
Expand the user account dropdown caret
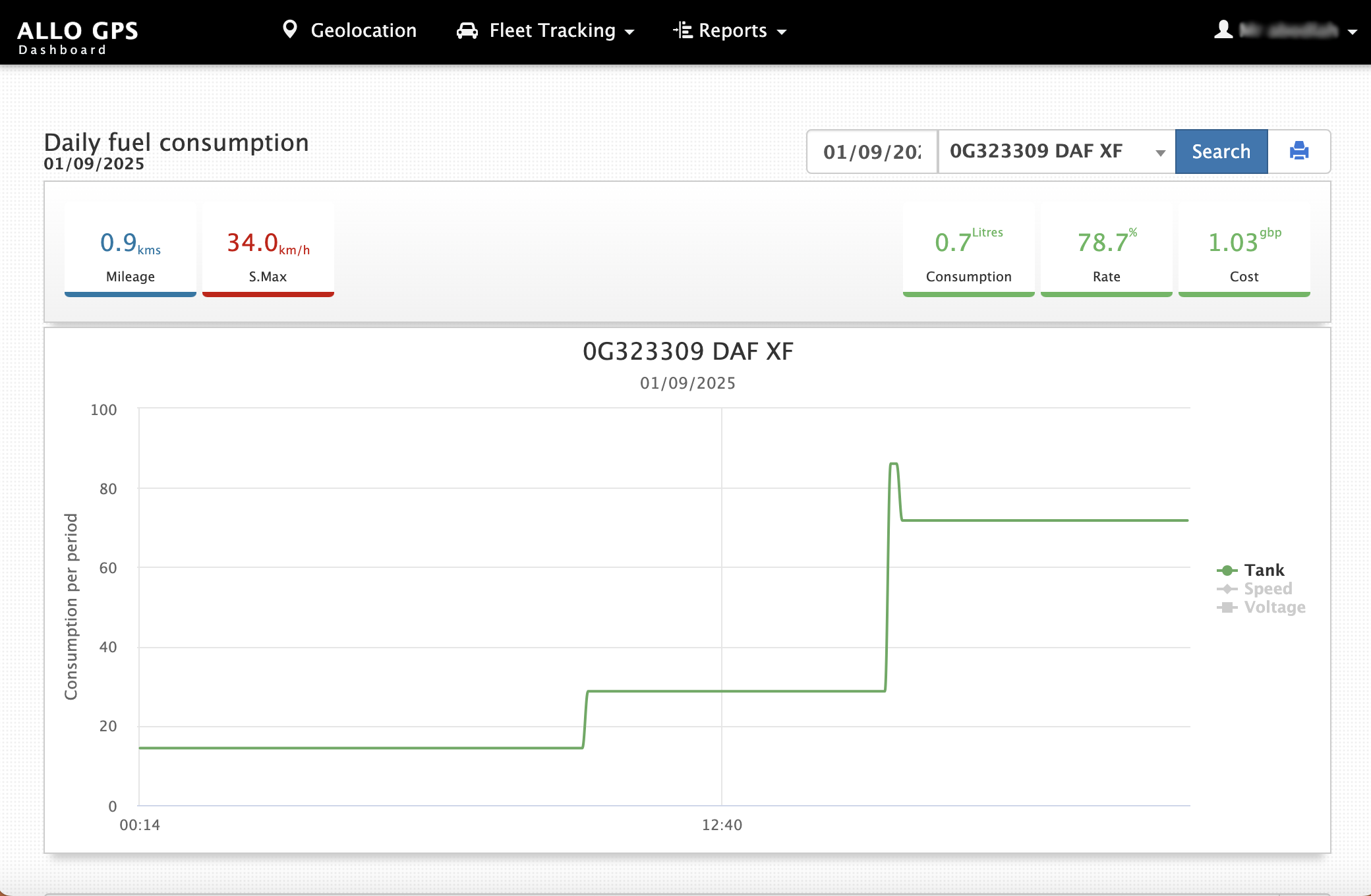click(x=1353, y=32)
